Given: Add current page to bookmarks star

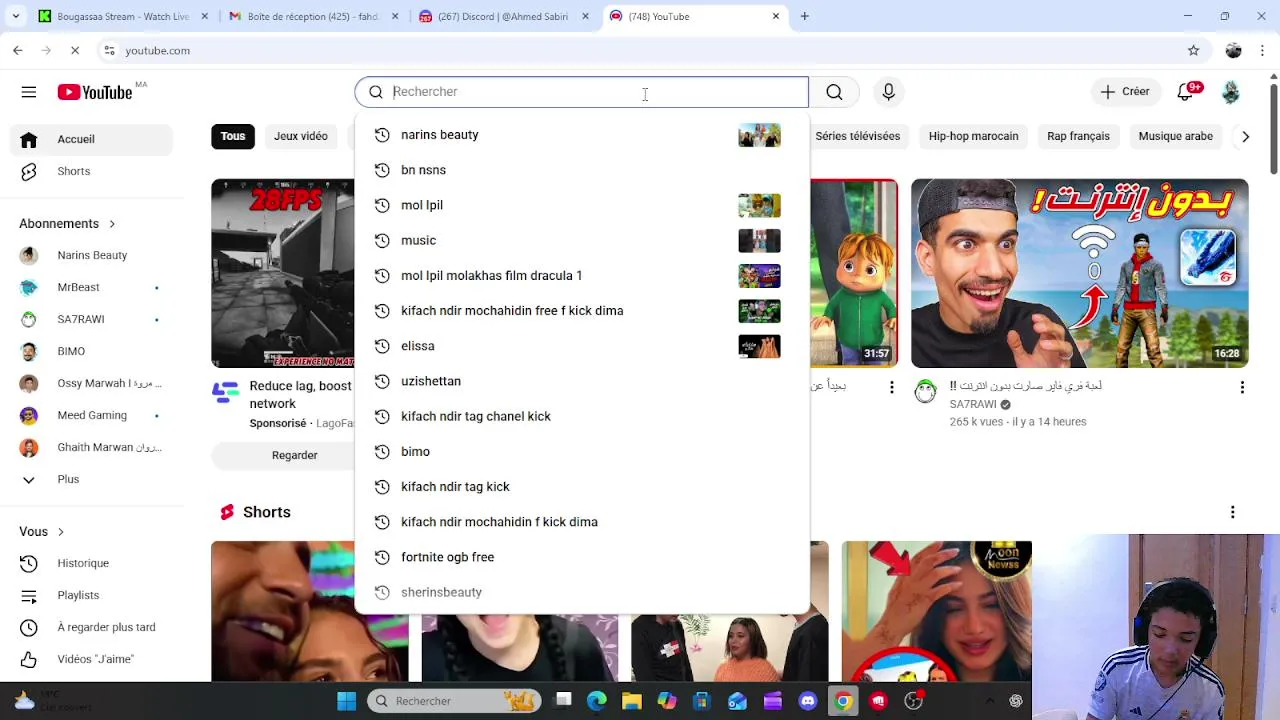Looking at the screenshot, I should pyautogui.click(x=1193, y=50).
